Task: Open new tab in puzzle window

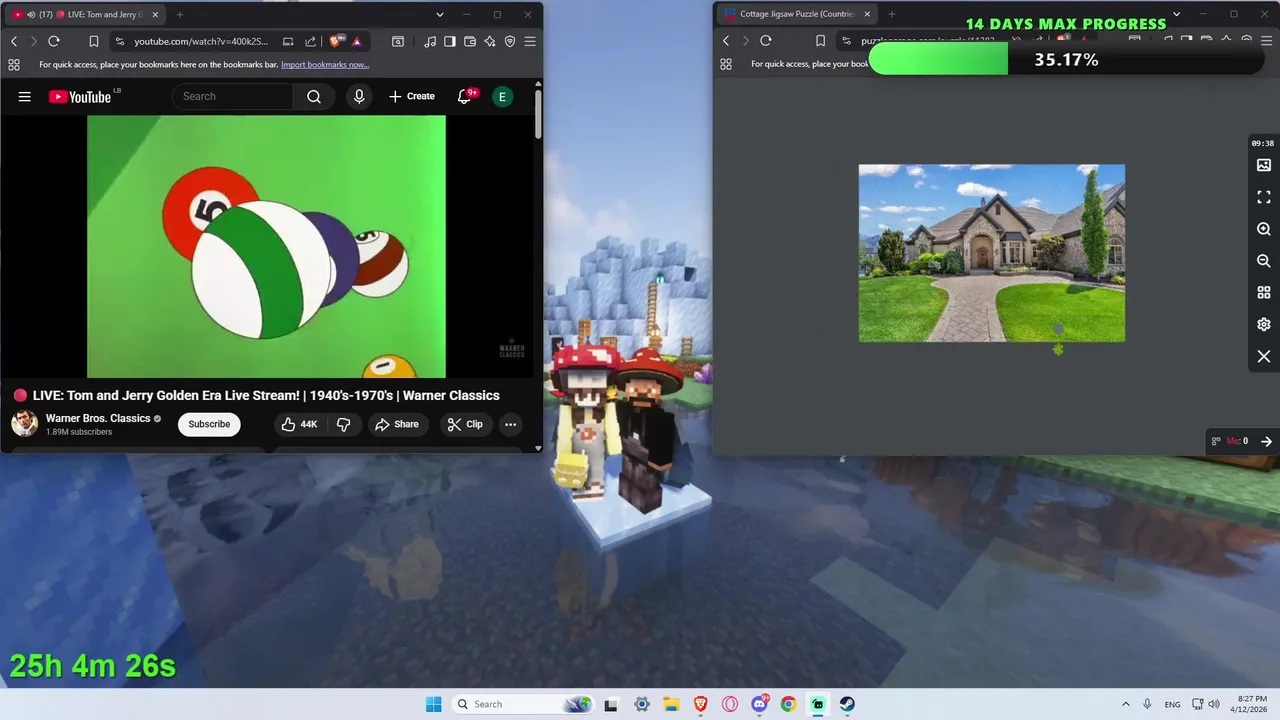Action: pyautogui.click(x=891, y=14)
